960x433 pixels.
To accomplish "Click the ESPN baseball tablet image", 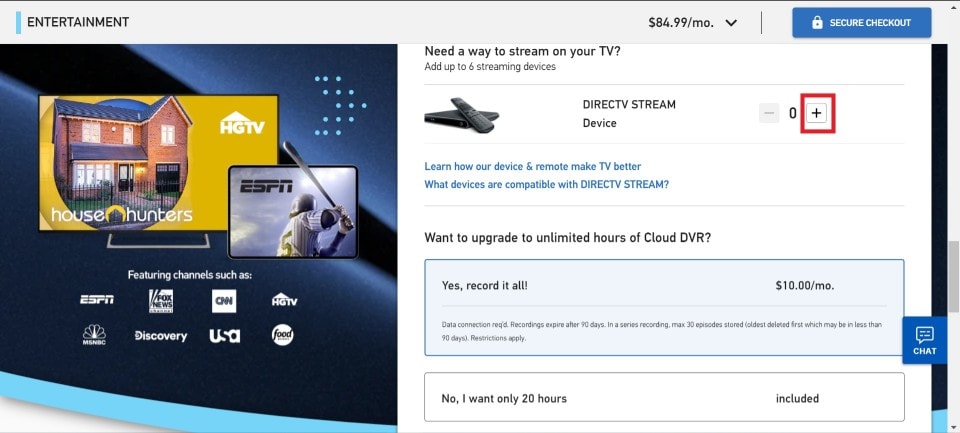I will (293, 212).
